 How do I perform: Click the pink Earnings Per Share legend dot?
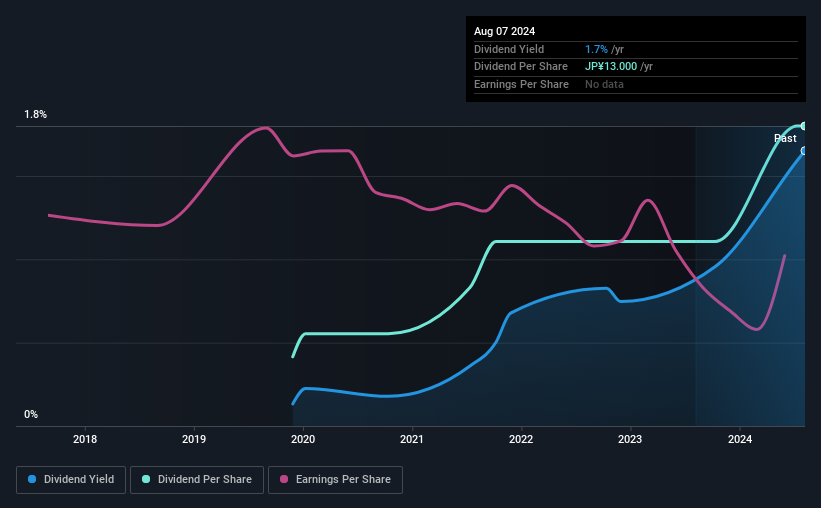pos(284,479)
